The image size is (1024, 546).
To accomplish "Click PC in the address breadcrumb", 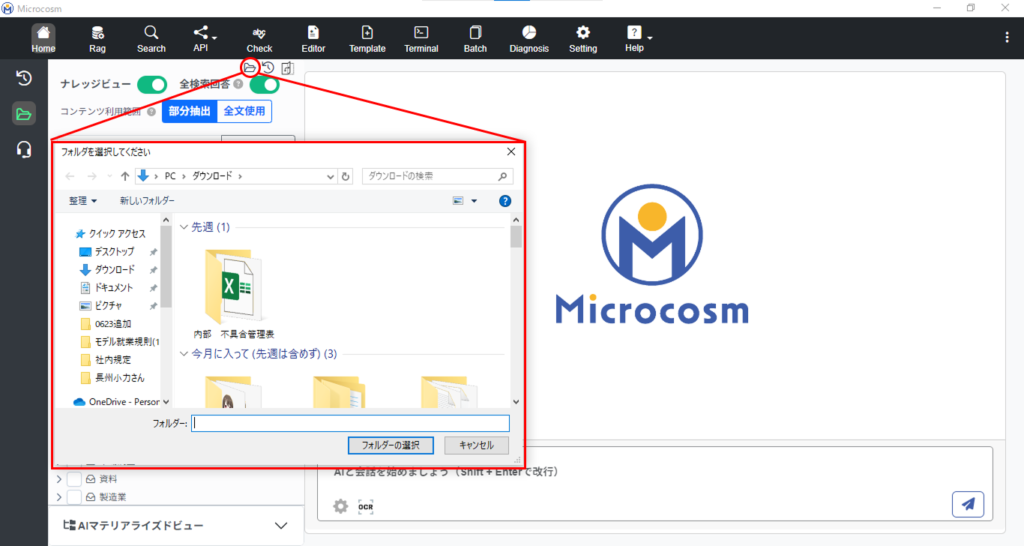I will point(170,176).
